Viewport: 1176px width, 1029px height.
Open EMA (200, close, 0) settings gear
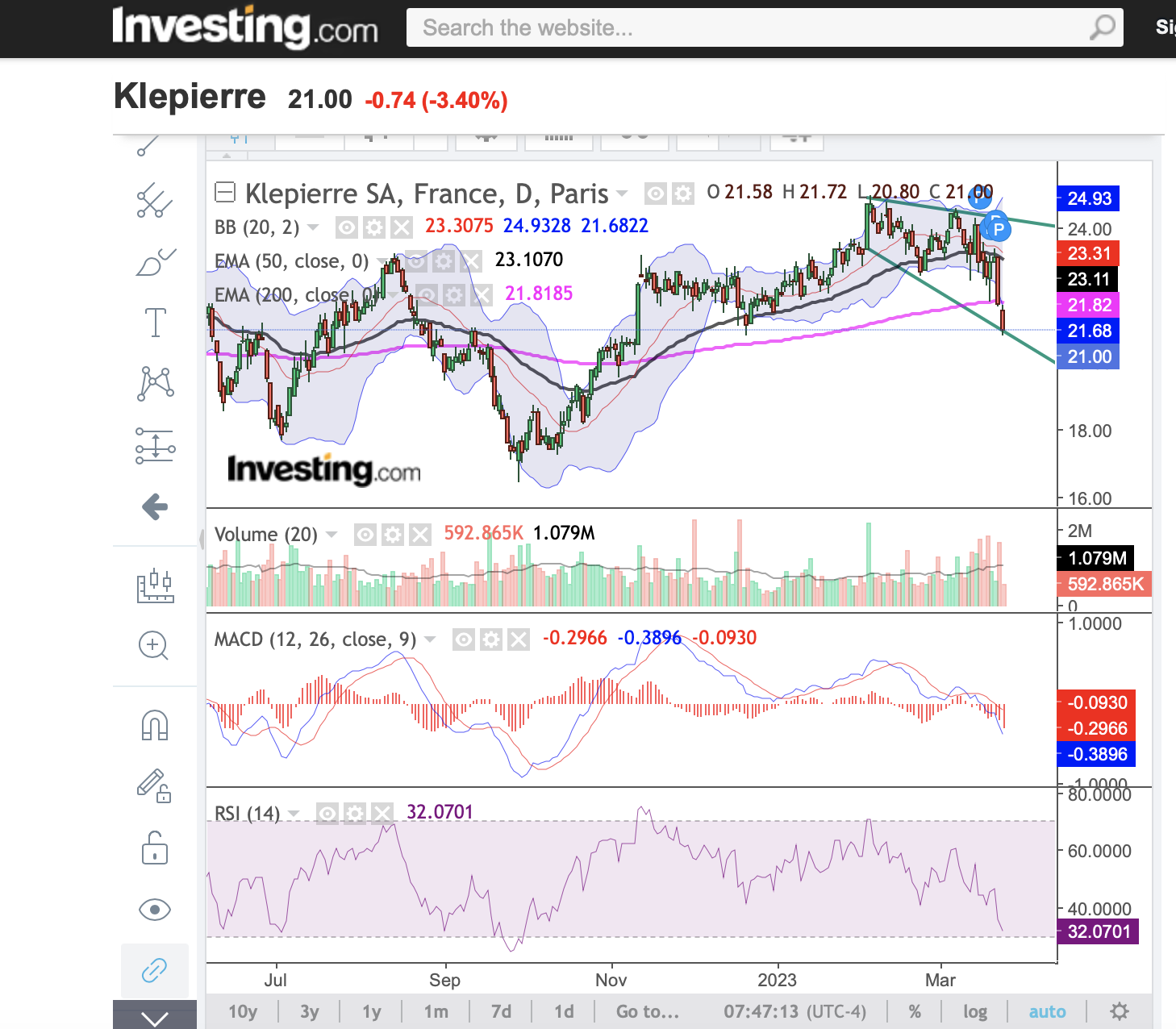(454, 294)
